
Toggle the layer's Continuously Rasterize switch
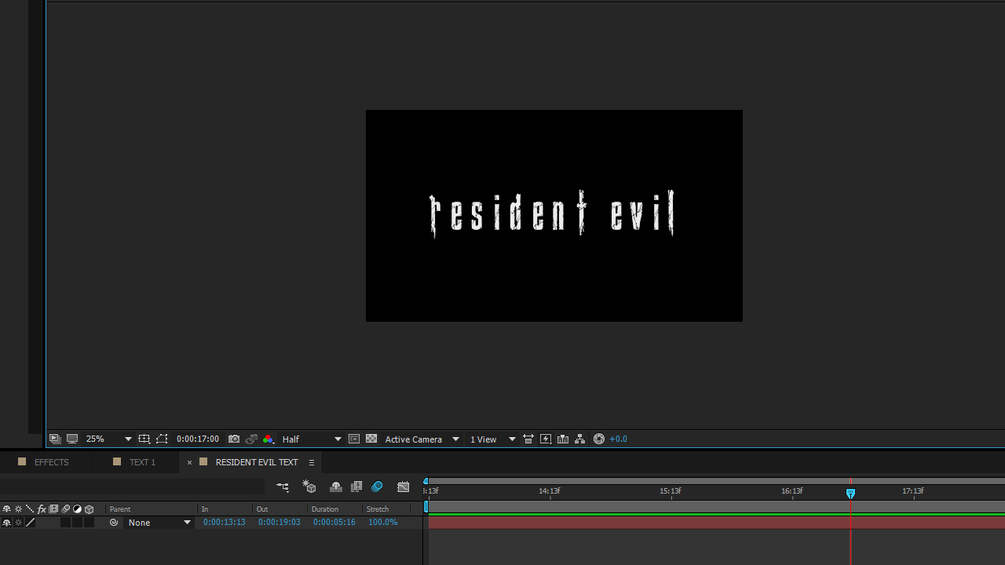(x=18, y=523)
